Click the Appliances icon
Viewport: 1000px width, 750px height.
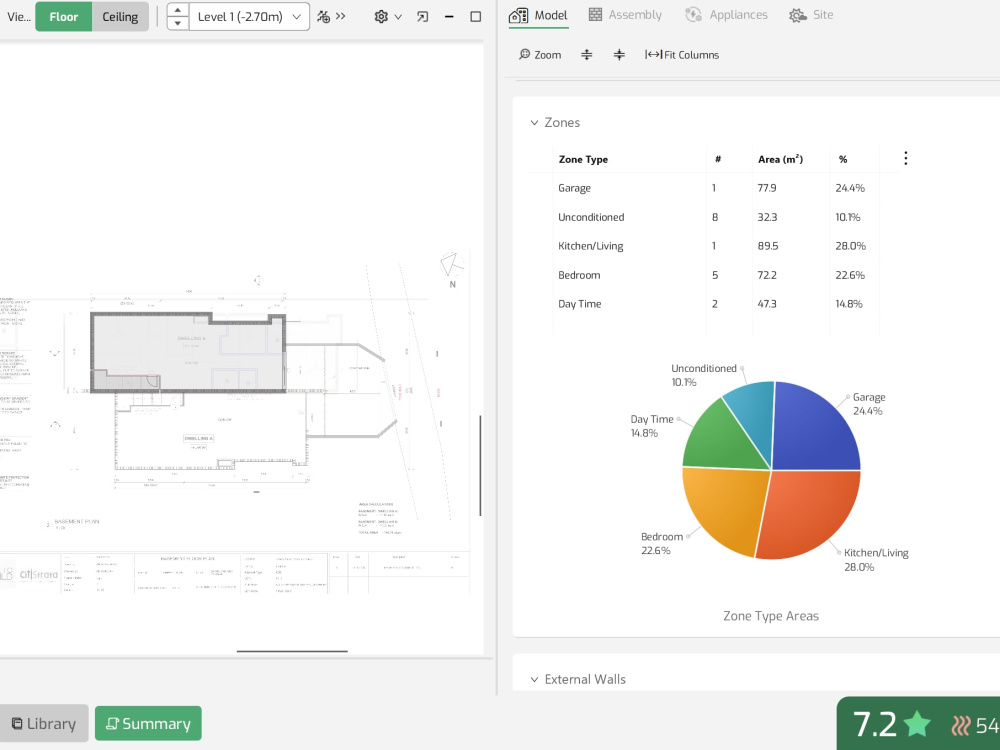693,15
